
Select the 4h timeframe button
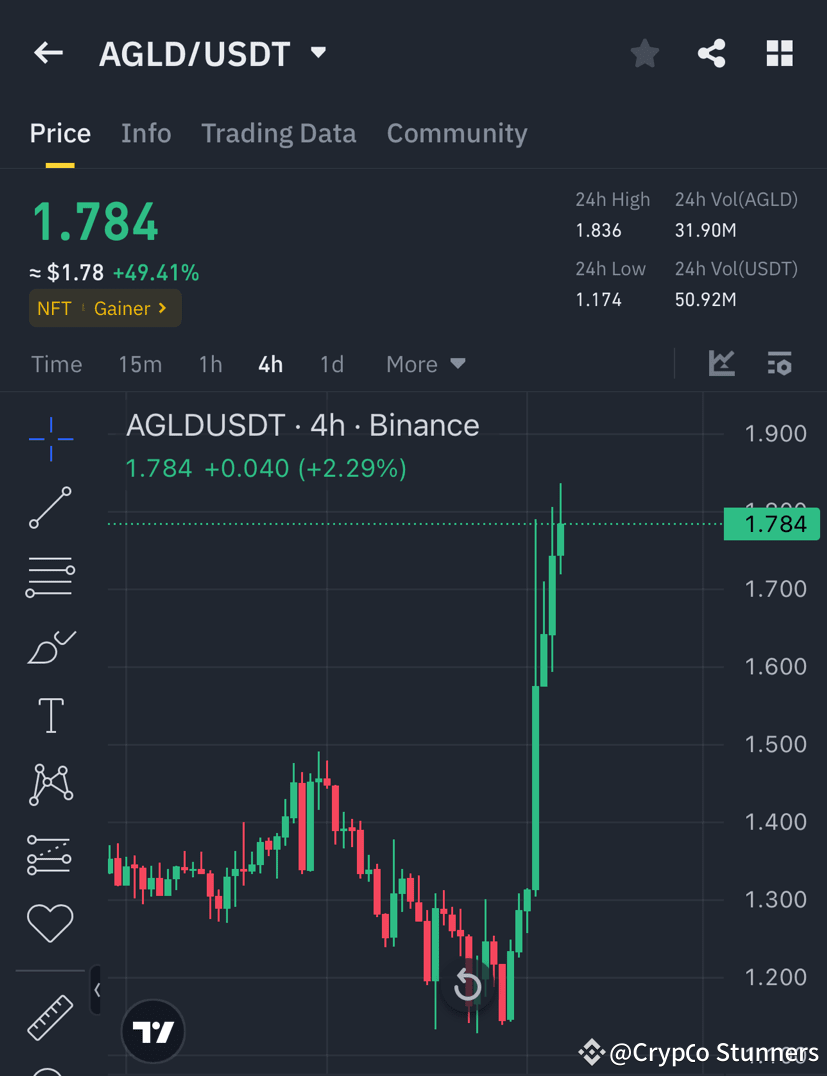[x=269, y=364]
